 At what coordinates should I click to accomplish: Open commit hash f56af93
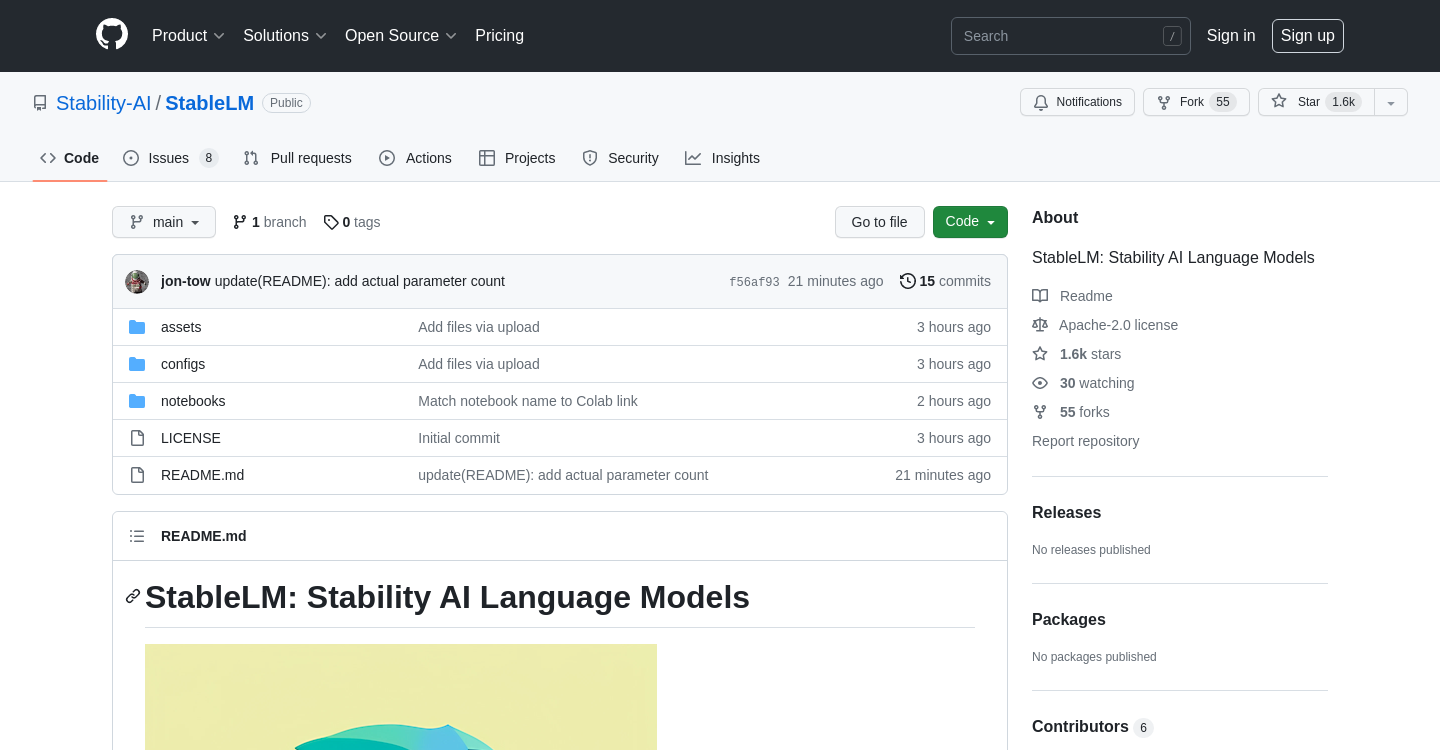click(754, 282)
